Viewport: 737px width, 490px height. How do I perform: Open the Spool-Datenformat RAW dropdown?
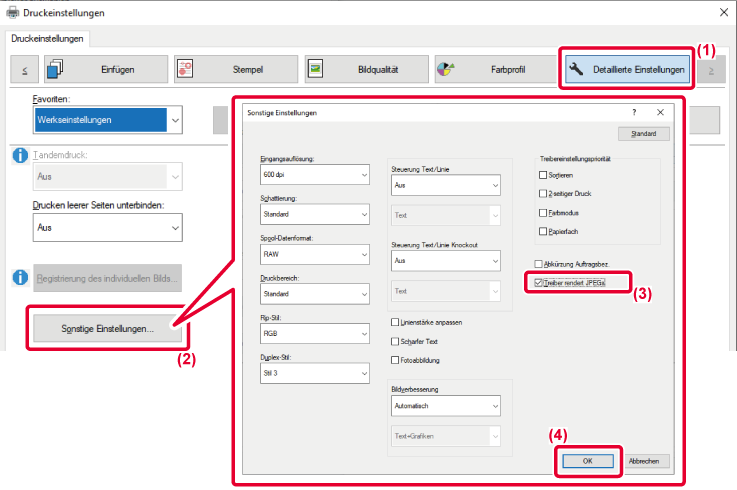[x=315, y=254]
